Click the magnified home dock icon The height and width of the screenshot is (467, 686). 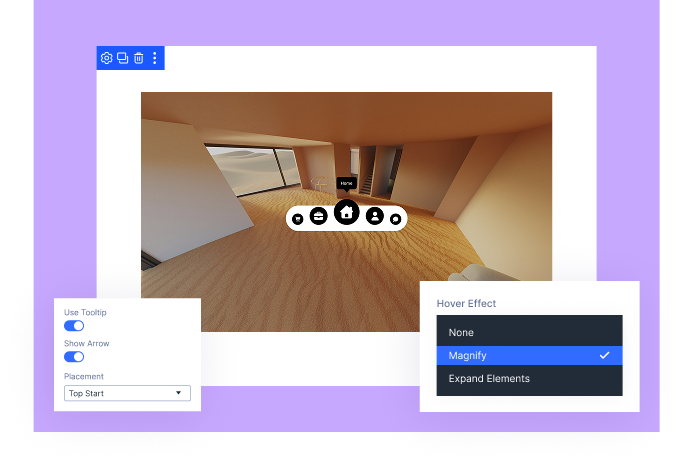tap(346, 212)
